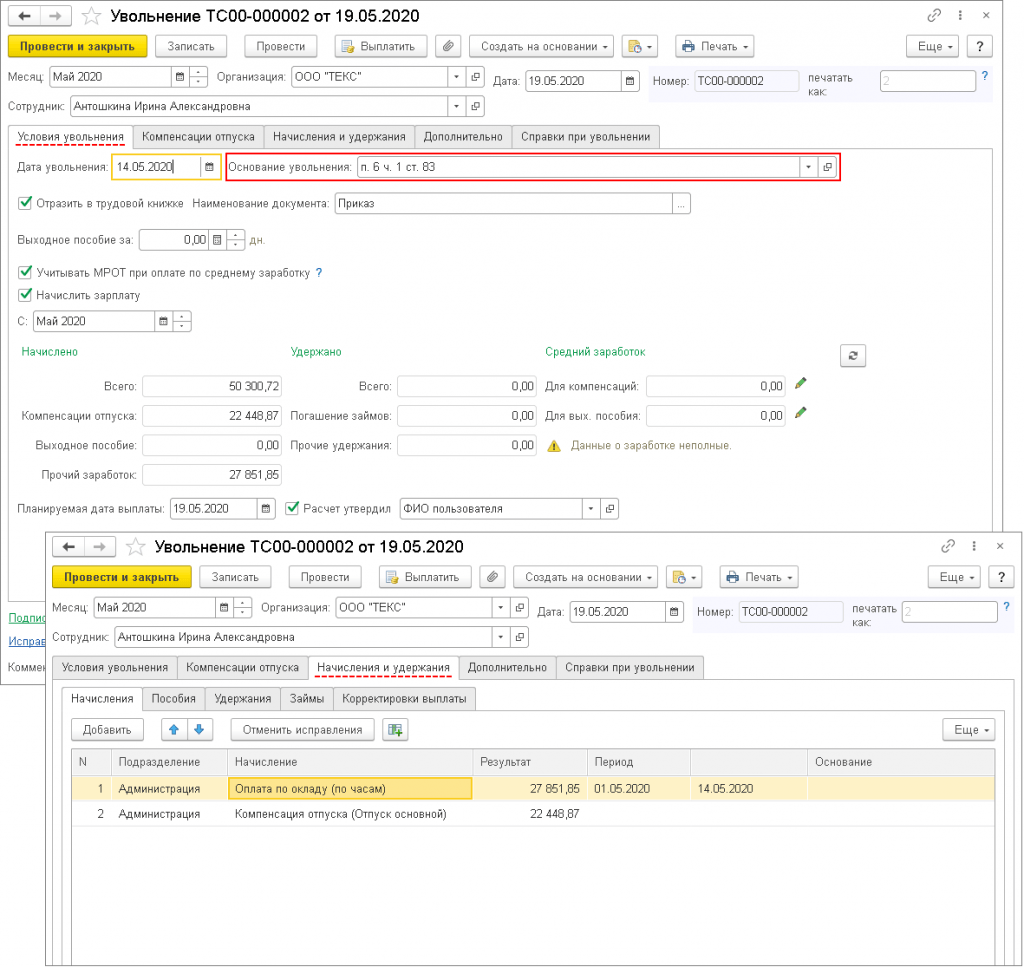Select the Компенсация отпуска (Отпуск основной) table row
This screenshot has width=1024, height=967.
point(340,814)
